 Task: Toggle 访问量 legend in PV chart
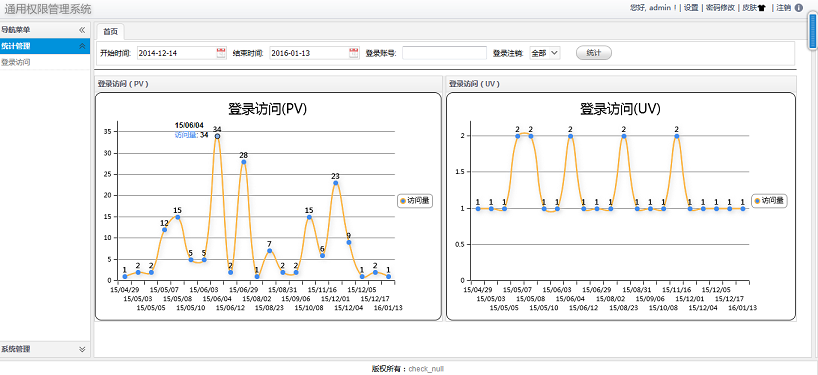(x=415, y=200)
